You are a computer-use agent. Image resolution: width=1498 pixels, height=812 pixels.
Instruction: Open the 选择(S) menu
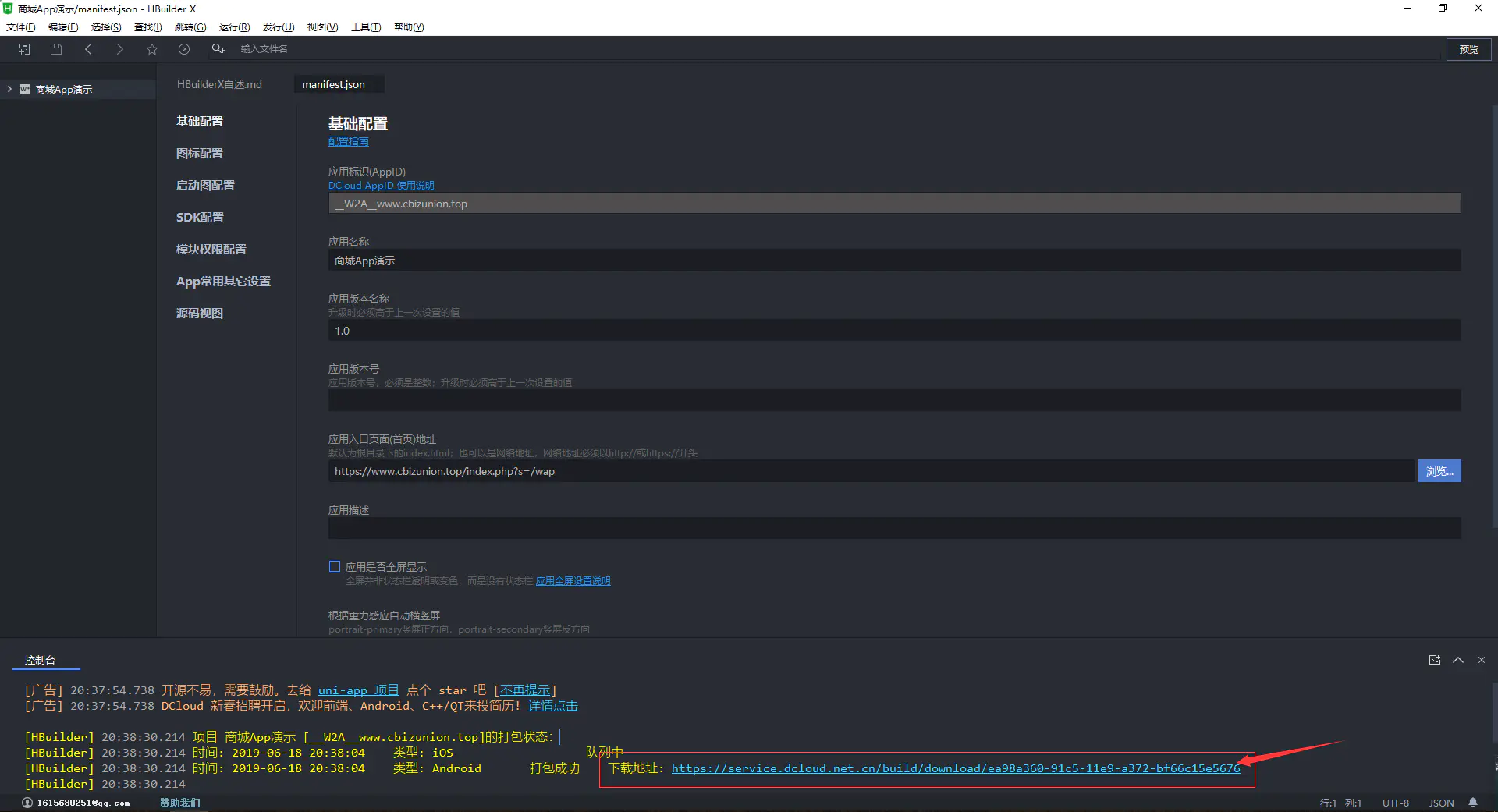point(106,27)
